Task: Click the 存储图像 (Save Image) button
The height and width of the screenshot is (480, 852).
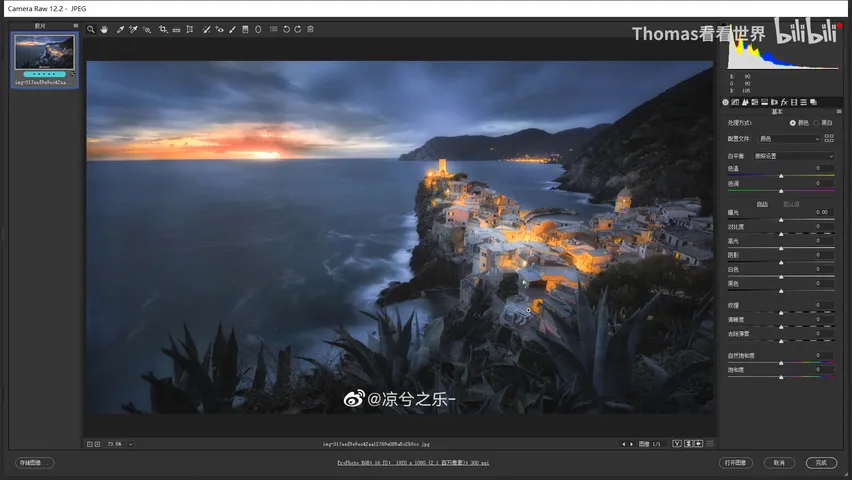Action: (34, 463)
